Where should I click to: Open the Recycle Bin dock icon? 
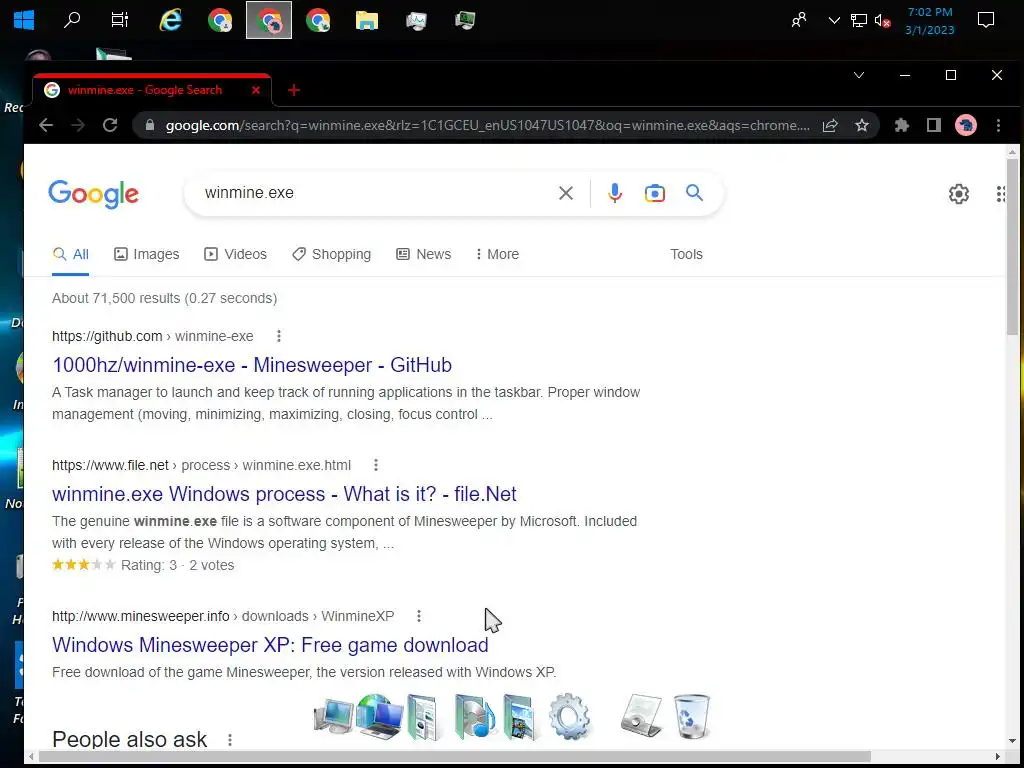click(692, 716)
